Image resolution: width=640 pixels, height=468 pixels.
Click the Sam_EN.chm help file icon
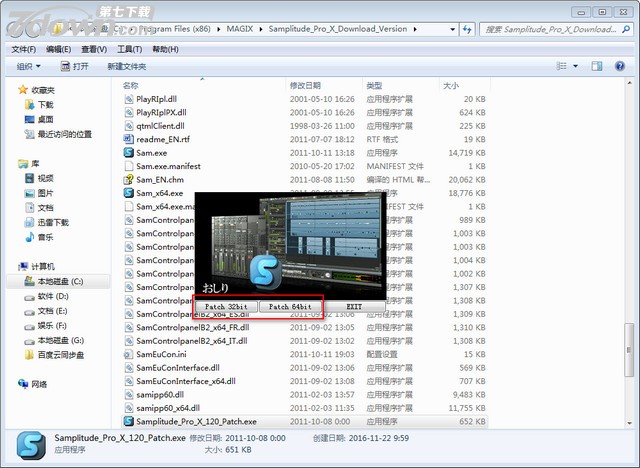(129, 180)
